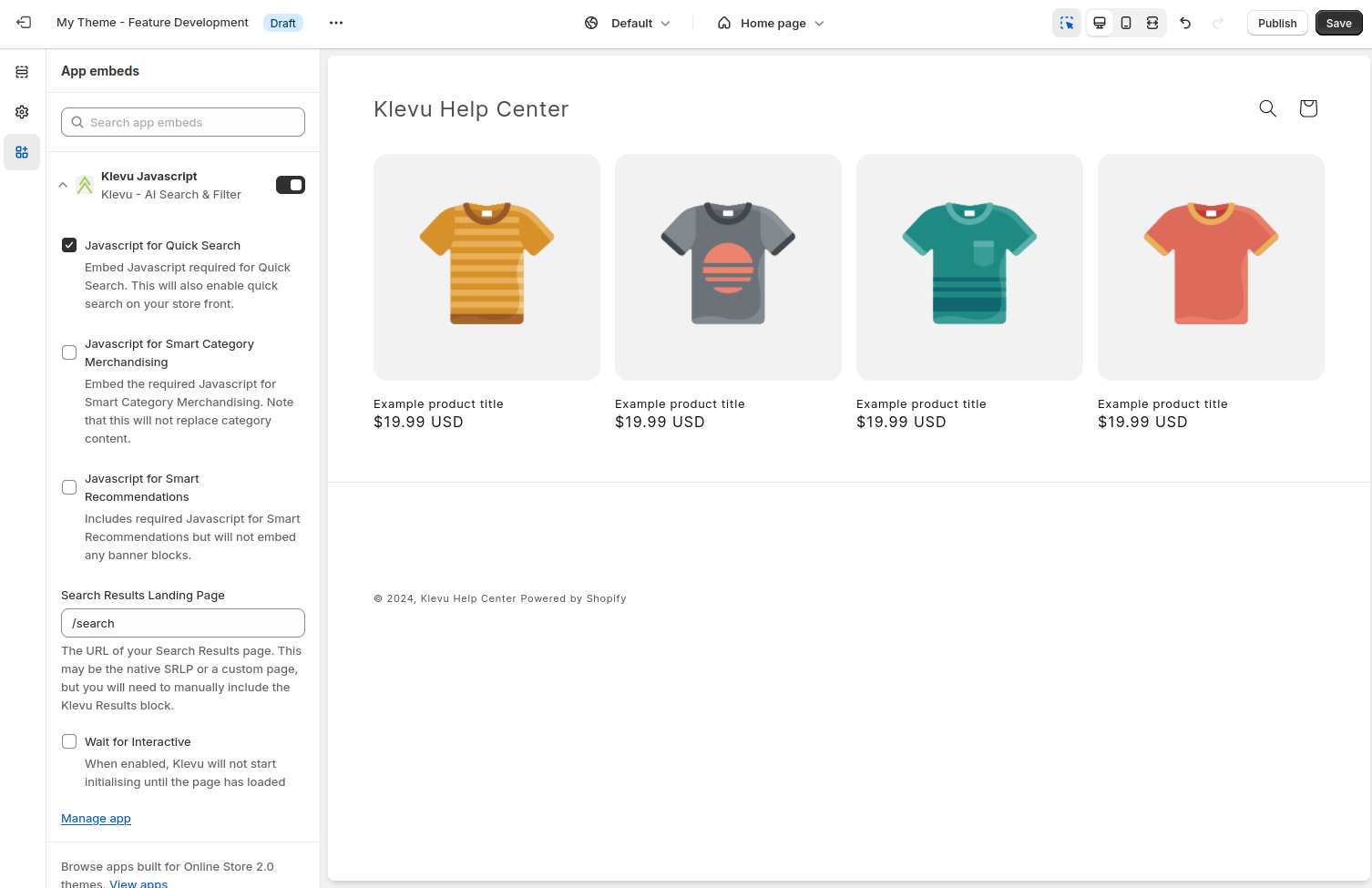1372x888 pixels.
Task: Uncheck Javascript for Quick Search
Action: pyautogui.click(x=69, y=245)
